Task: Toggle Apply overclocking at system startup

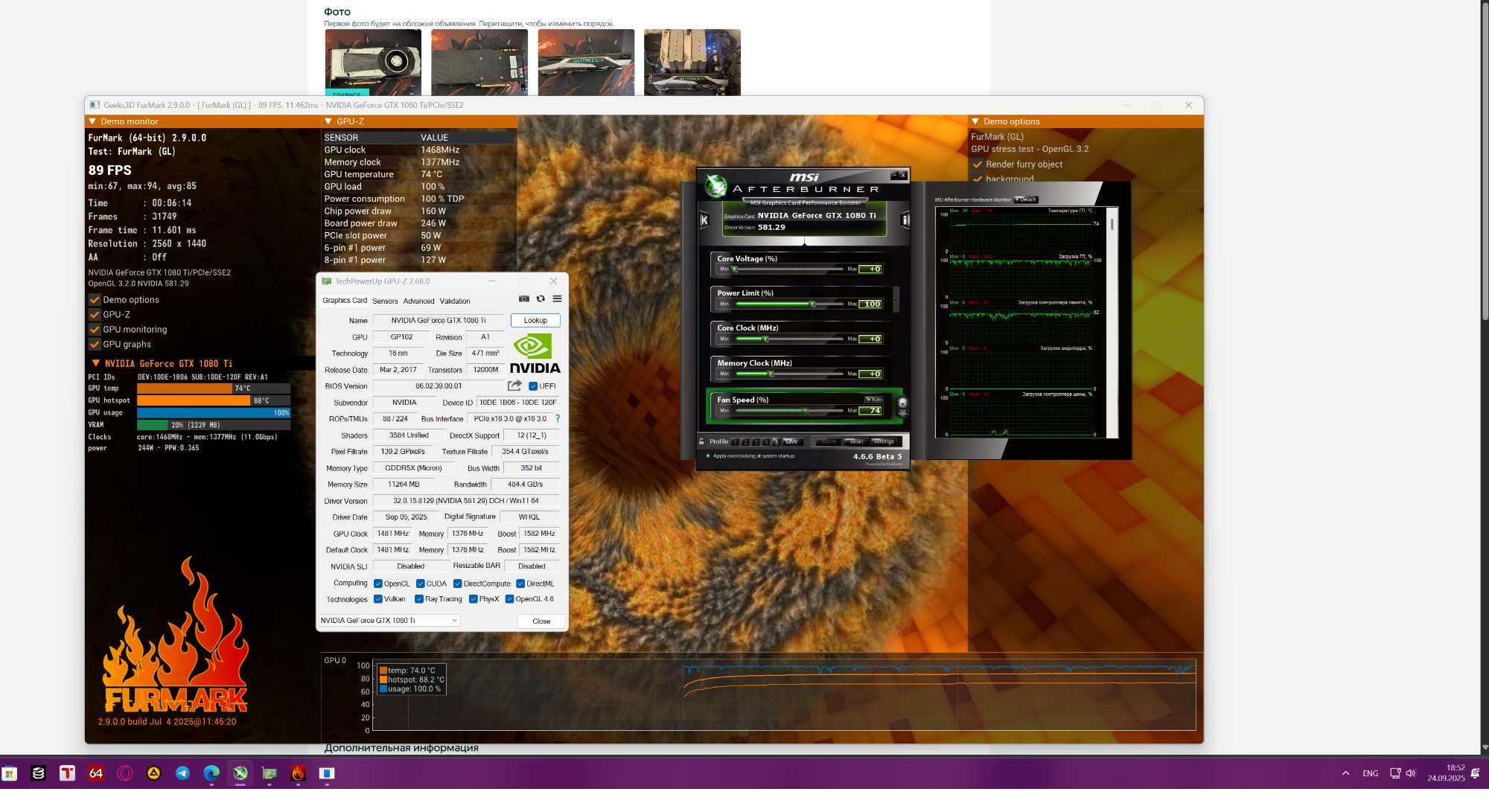Action: pyautogui.click(x=748, y=455)
